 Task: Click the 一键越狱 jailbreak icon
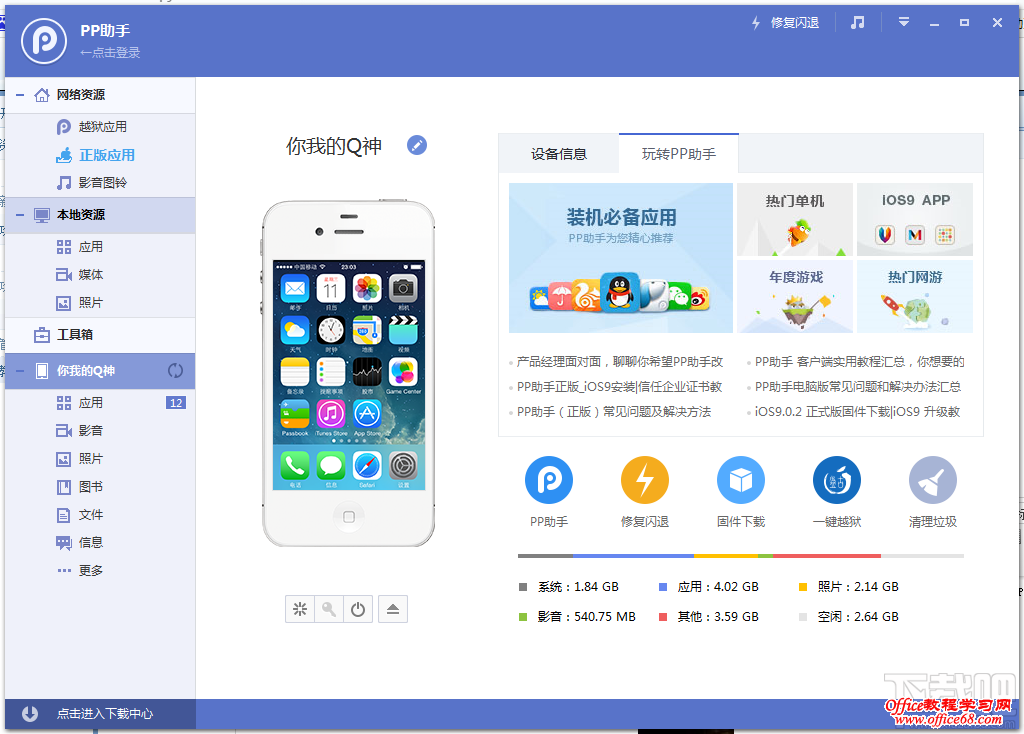click(837, 480)
